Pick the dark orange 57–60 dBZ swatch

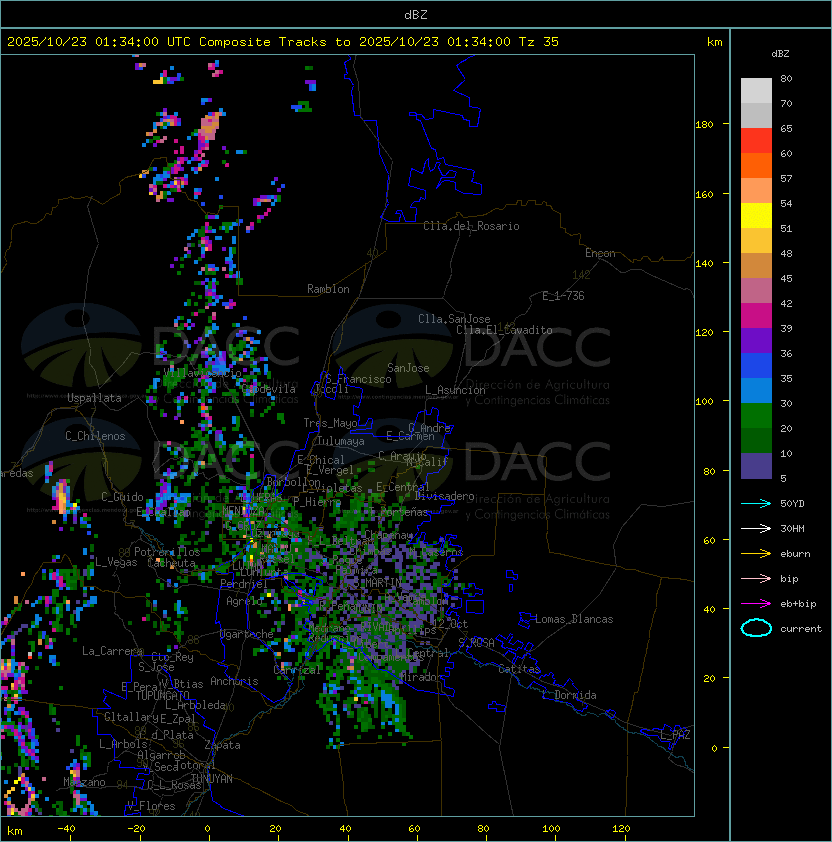(756, 165)
